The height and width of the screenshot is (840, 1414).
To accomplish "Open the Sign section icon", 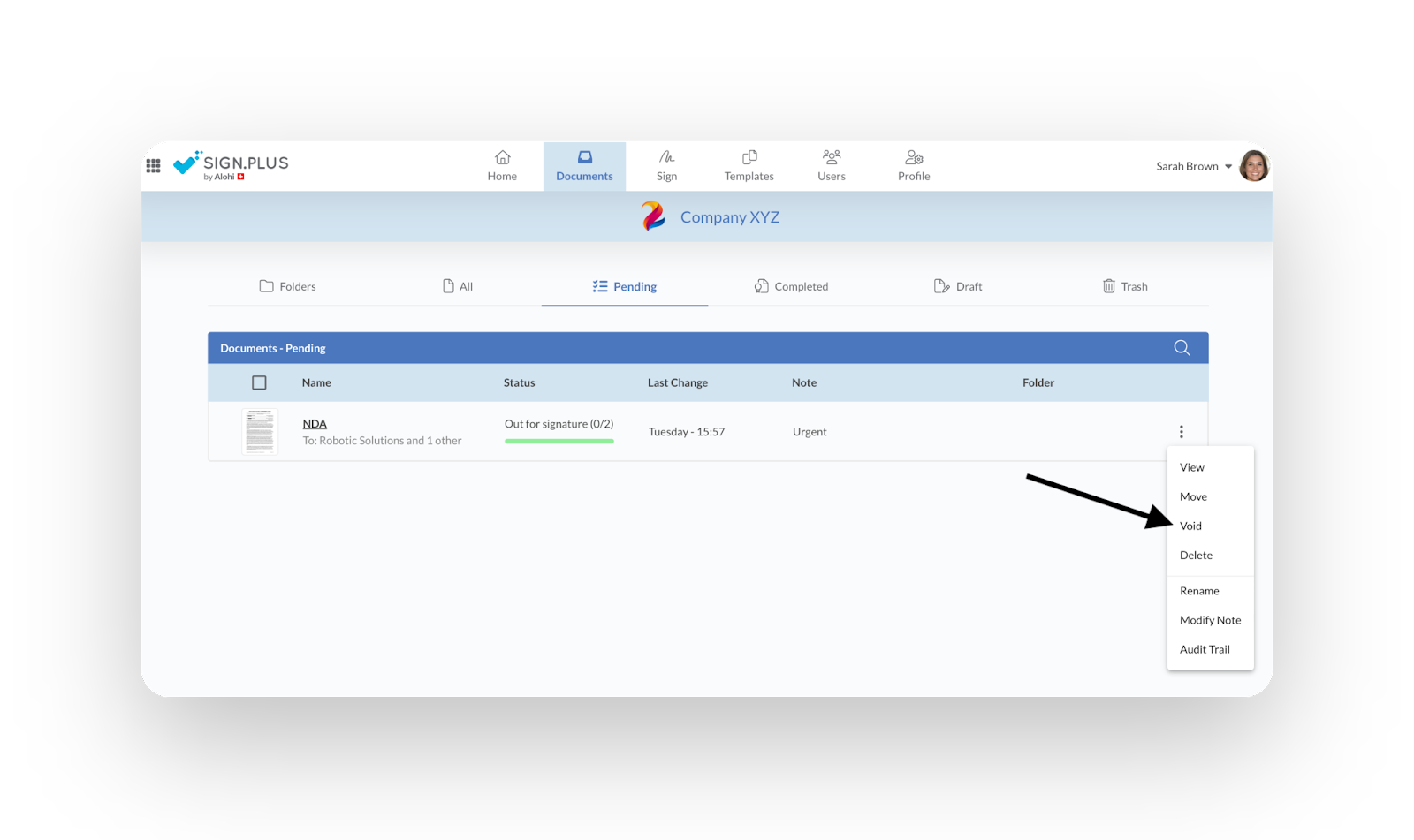I will click(x=666, y=157).
